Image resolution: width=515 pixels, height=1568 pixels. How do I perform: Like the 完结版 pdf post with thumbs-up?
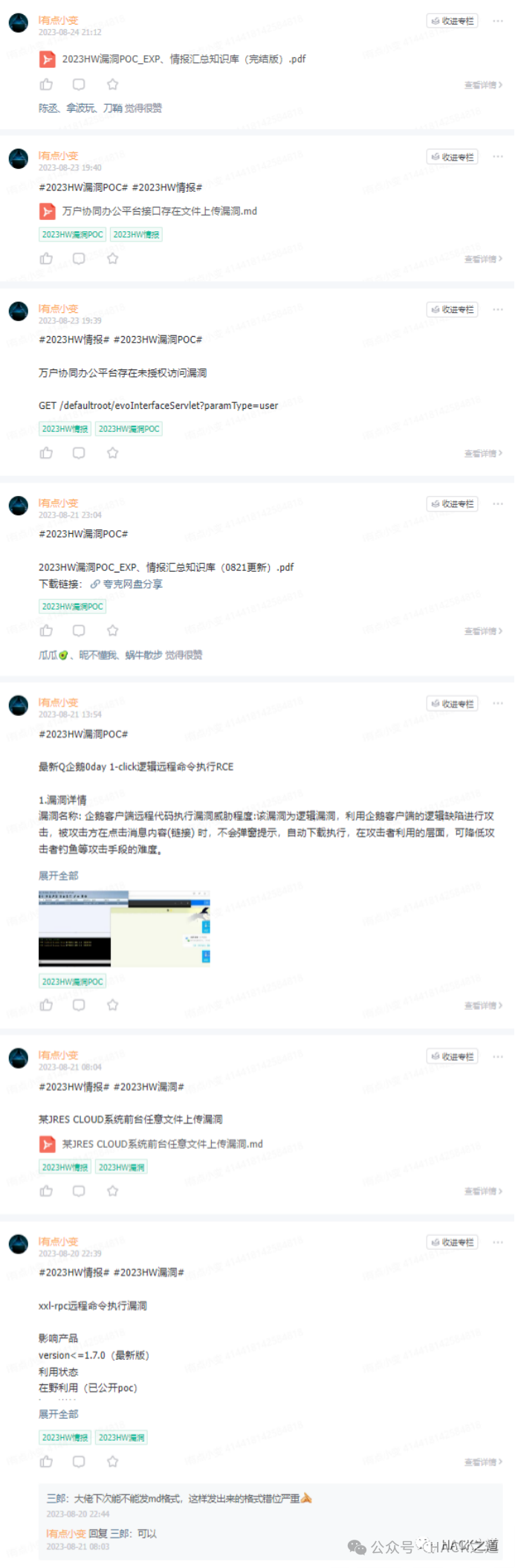point(46,85)
